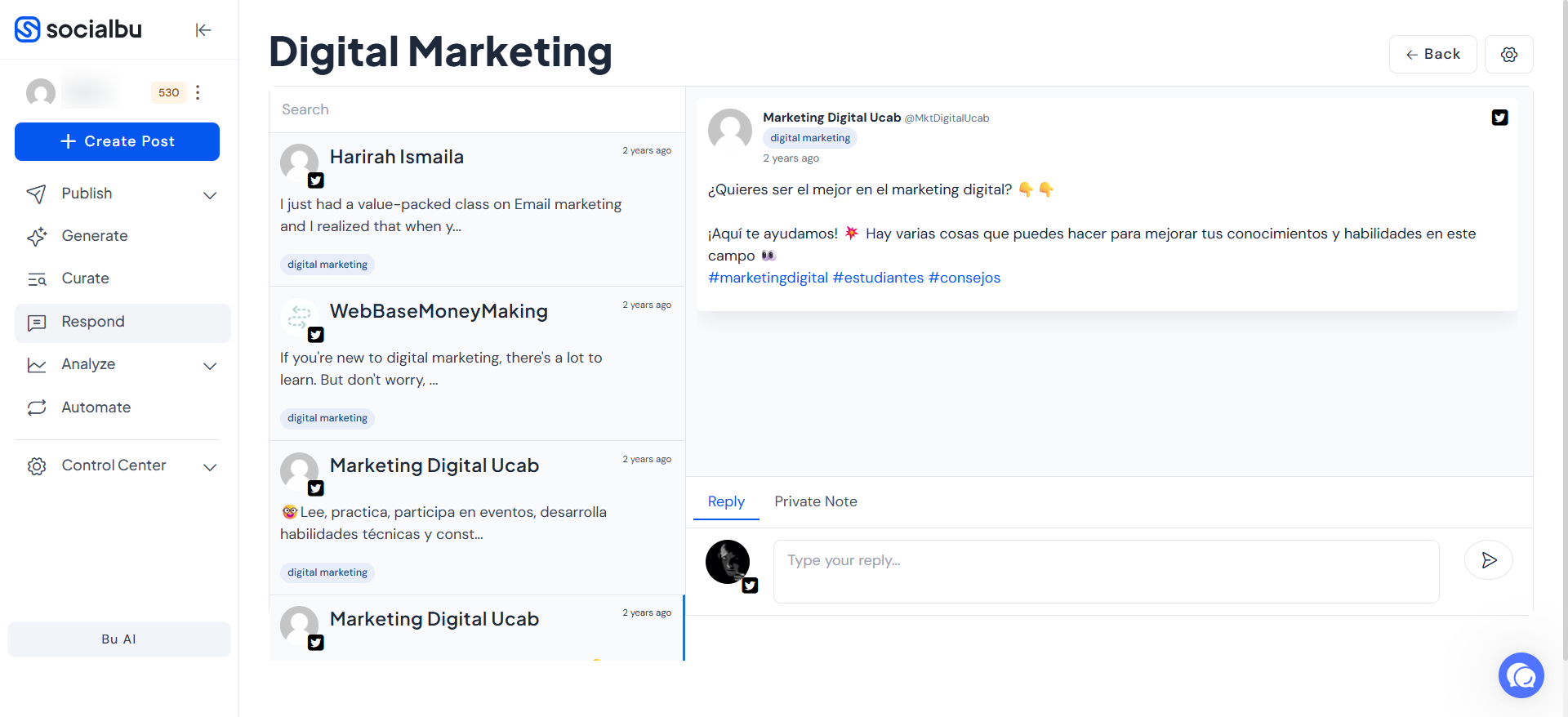Focus the Search field
1568x717 pixels.
pos(477,109)
